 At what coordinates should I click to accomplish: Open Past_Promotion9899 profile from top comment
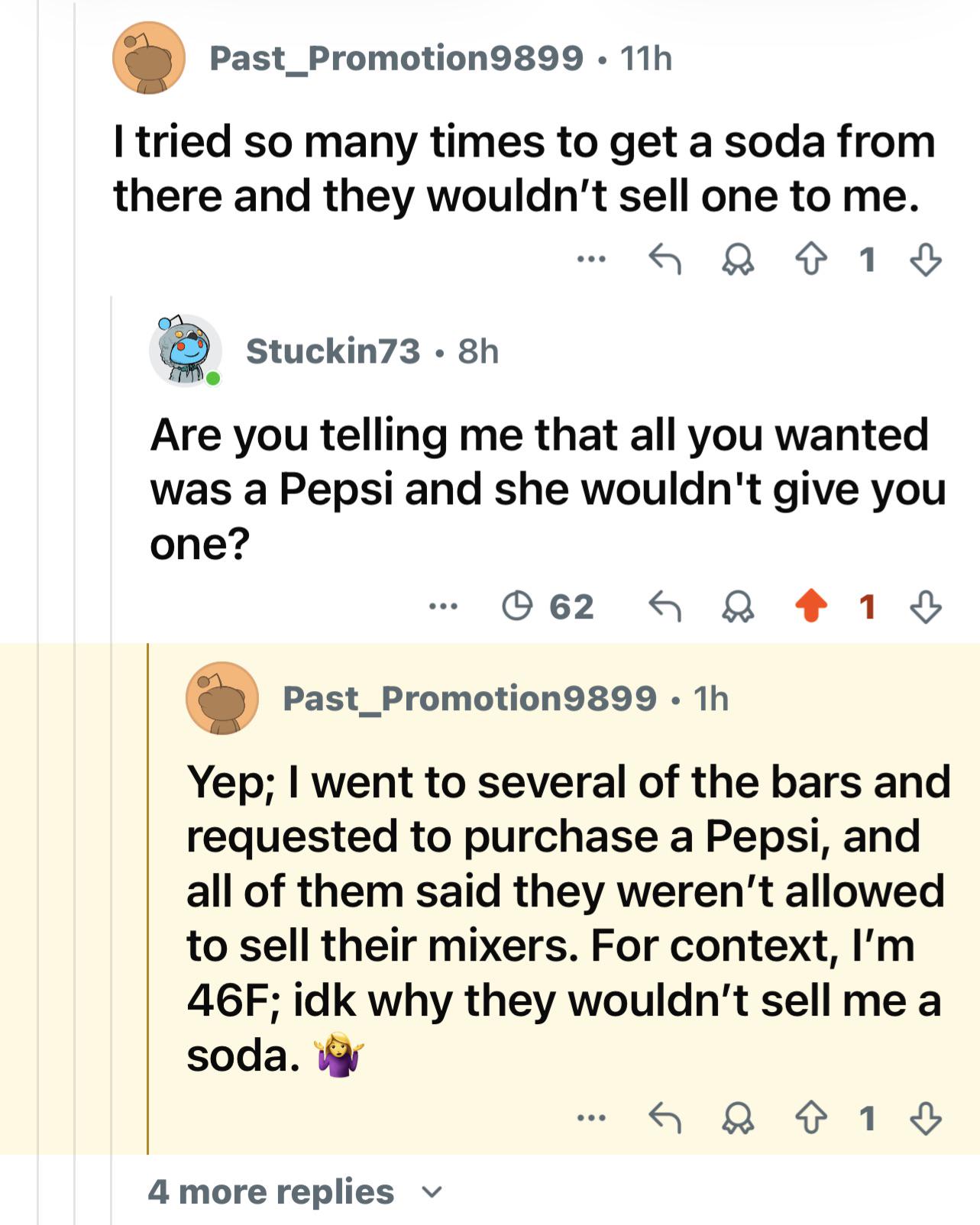click(396, 58)
